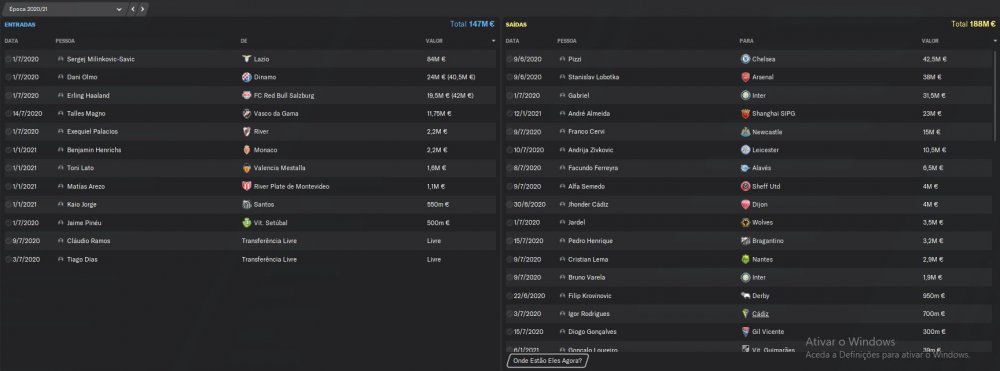
Task: Click River club badge icon
Action: [x=246, y=131]
